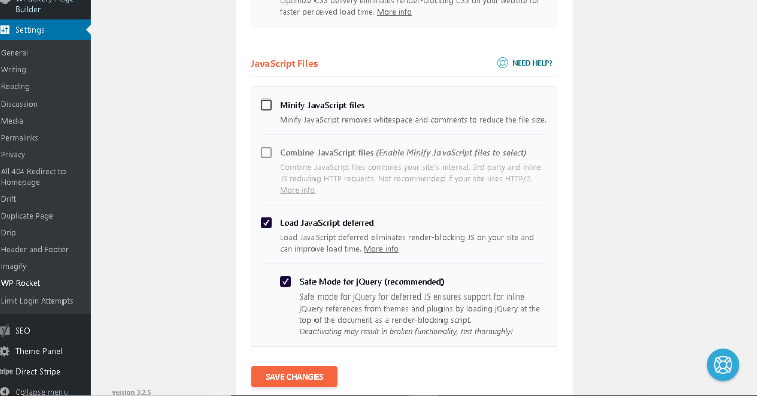This screenshot has height=396, width=757.
Task: Enable Minify JavaScript files checkbox
Action: [x=266, y=105]
